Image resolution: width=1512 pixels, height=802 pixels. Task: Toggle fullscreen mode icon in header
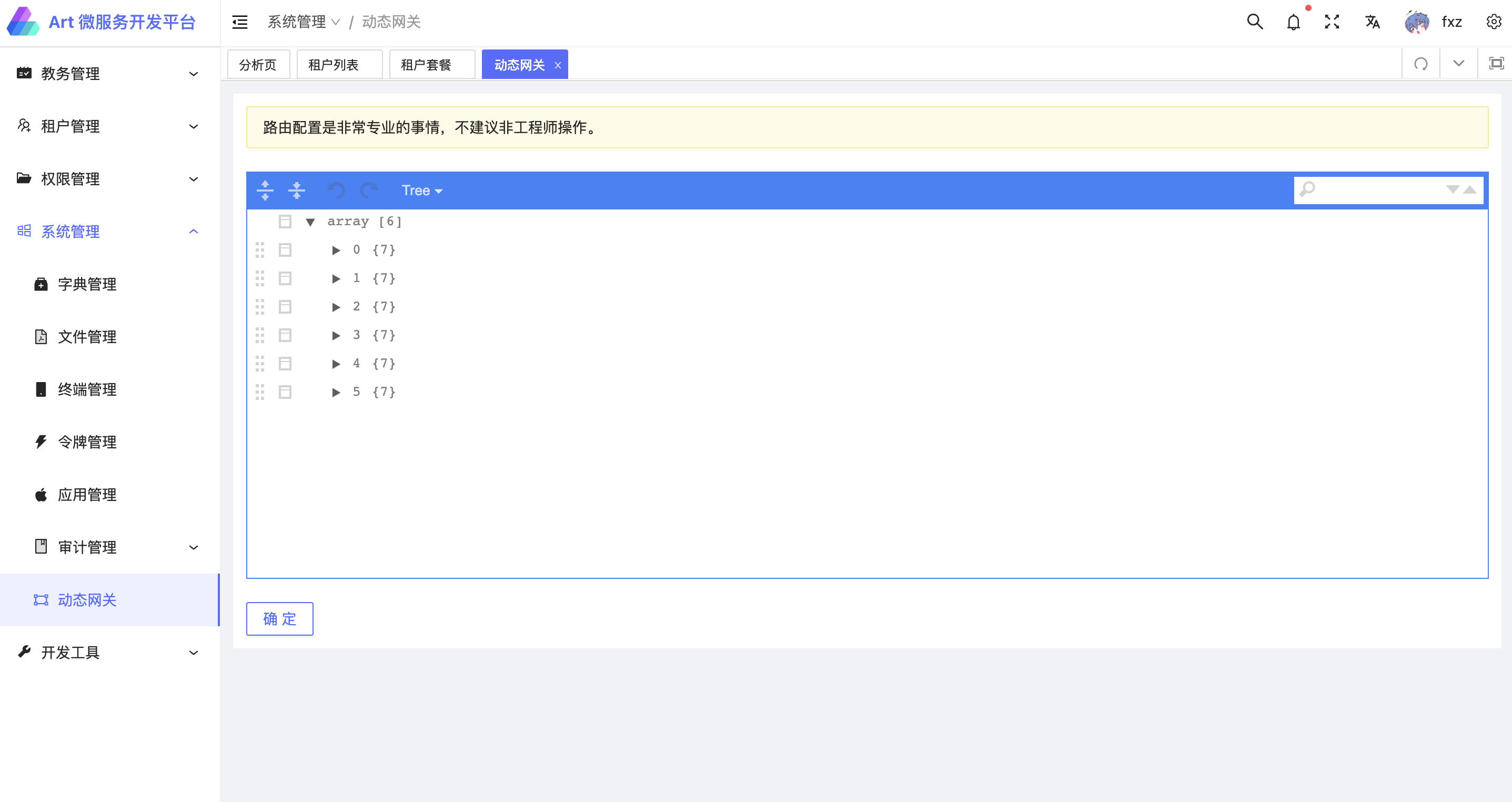pyautogui.click(x=1332, y=22)
